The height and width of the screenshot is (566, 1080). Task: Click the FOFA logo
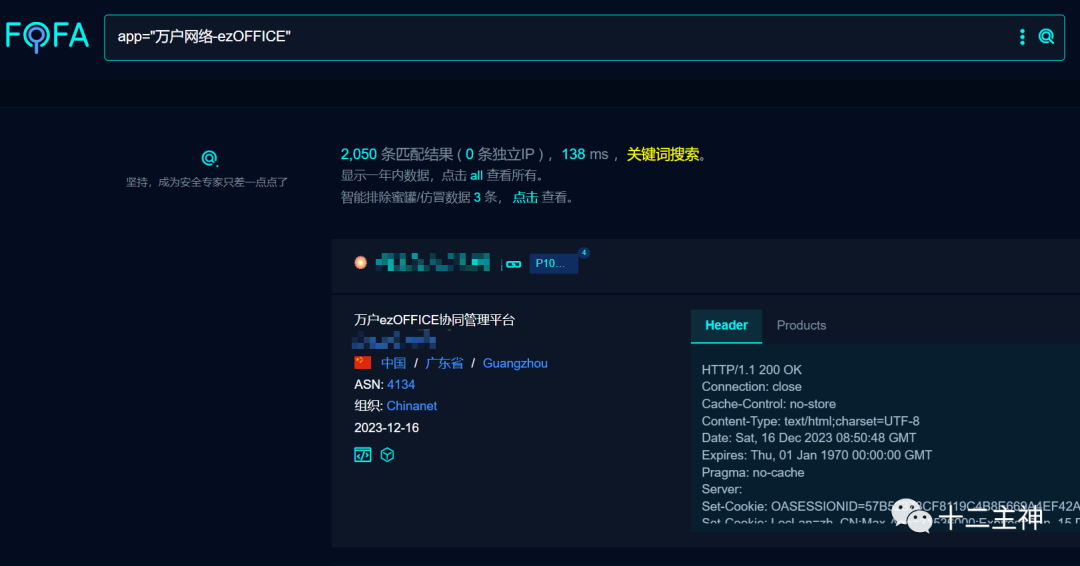(x=47, y=36)
